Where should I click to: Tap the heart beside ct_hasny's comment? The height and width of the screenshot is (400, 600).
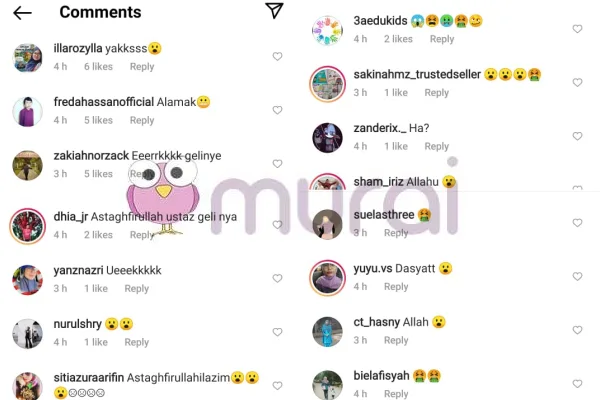[x=577, y=330]
